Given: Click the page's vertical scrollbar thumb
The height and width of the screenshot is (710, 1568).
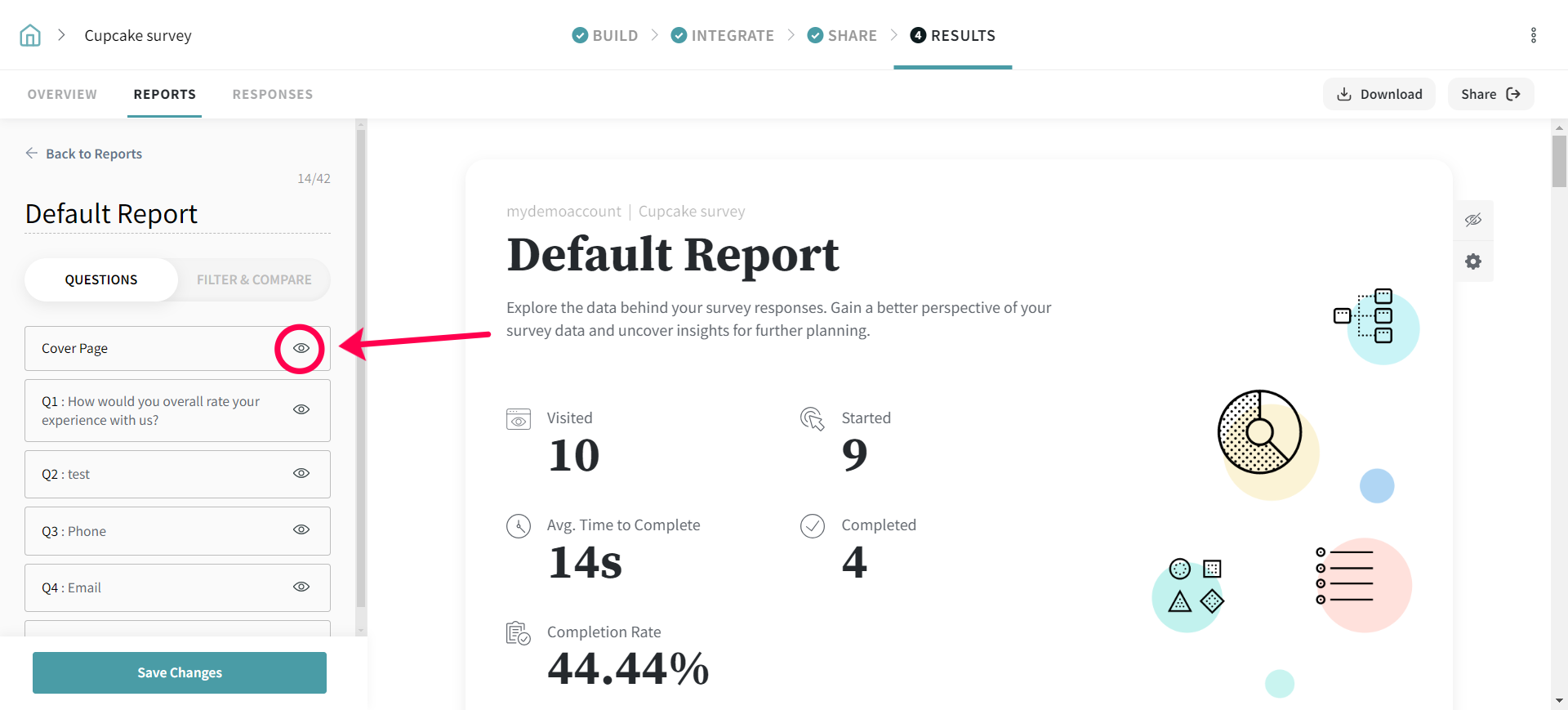Looking at the screenshot, I should (x=1559, y=160).
